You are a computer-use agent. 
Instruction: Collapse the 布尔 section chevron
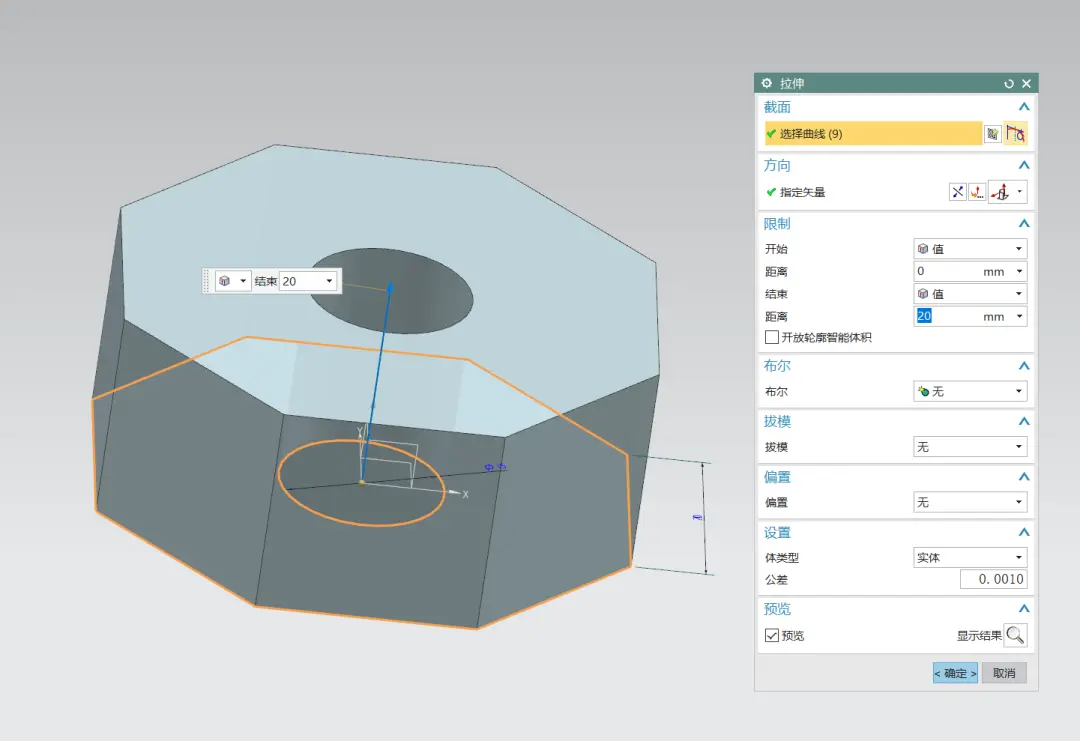(x=1024, y=366)
